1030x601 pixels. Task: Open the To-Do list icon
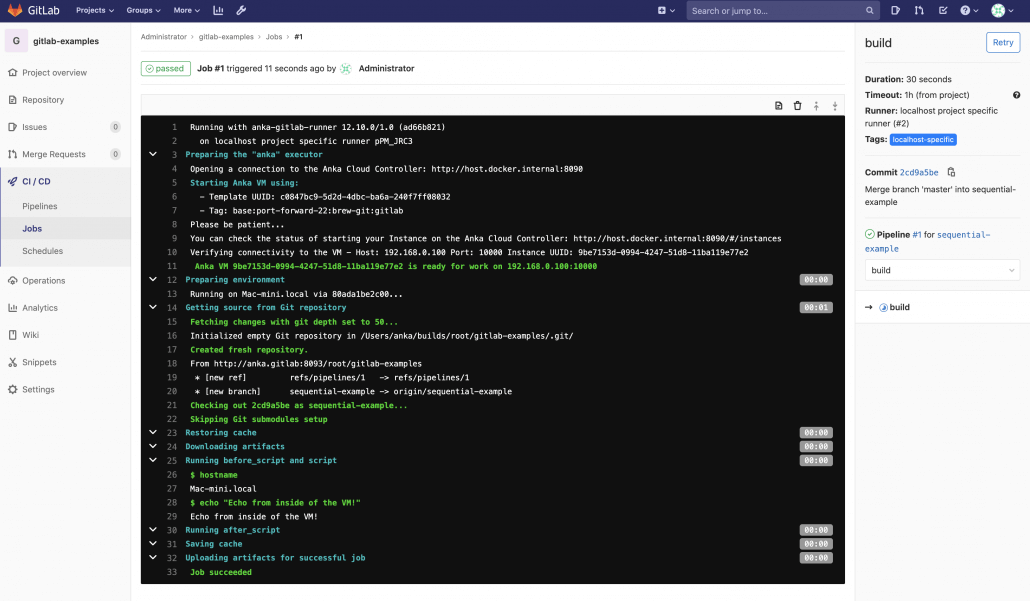pos(943,11)
